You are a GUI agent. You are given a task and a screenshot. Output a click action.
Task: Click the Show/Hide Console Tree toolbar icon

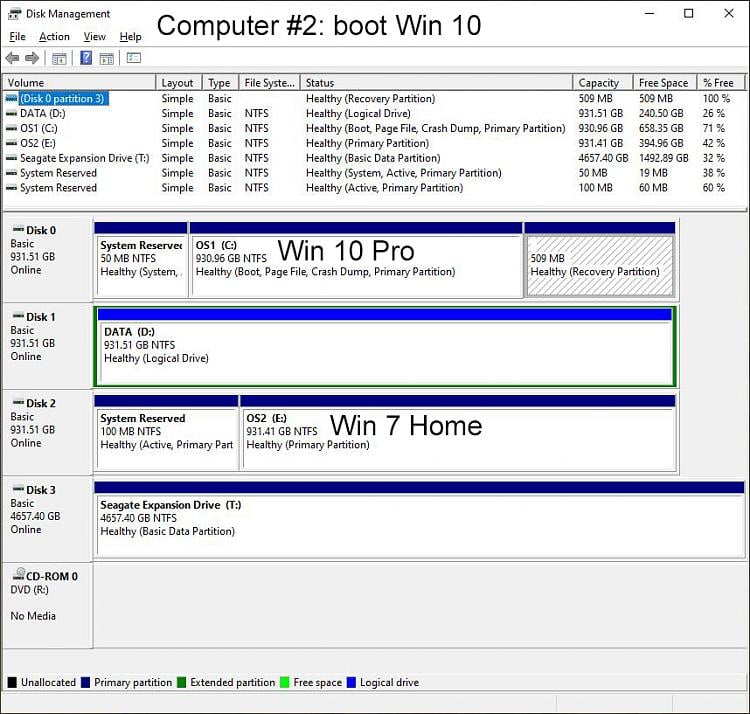(x=59, y=59)
